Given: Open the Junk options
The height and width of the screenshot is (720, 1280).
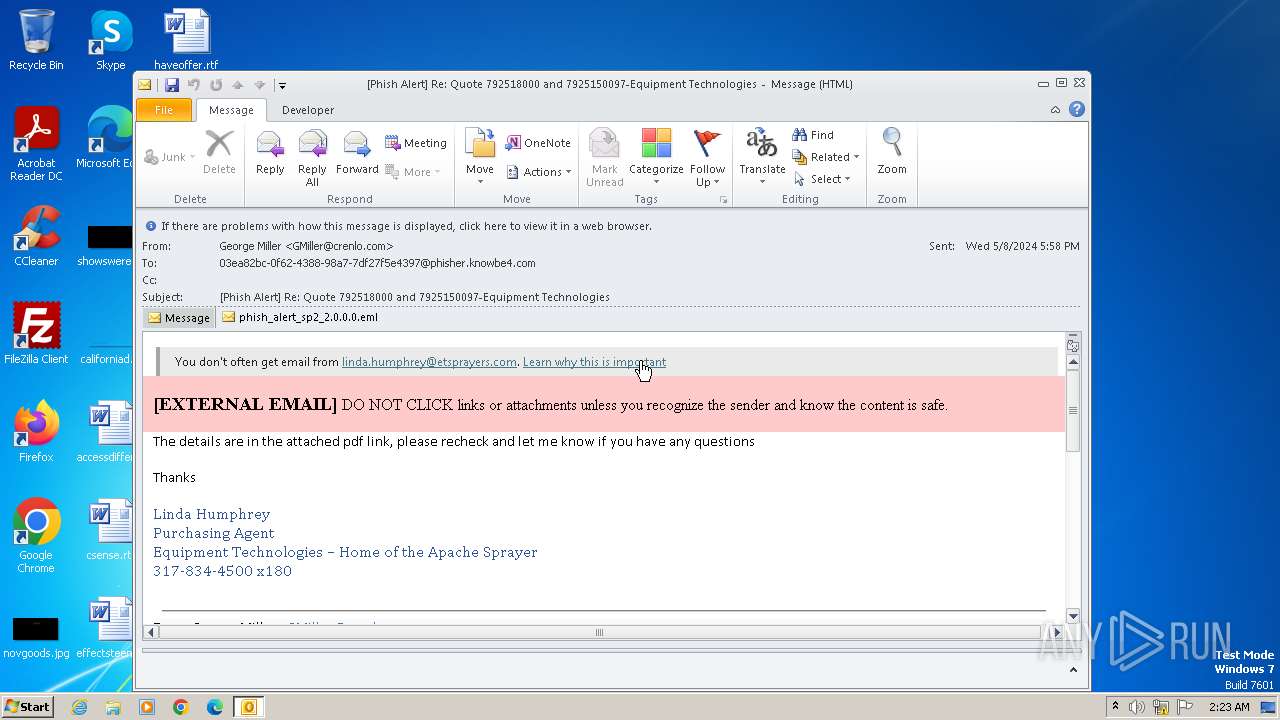Looking at the screenshot, I should tap(168, 157).
